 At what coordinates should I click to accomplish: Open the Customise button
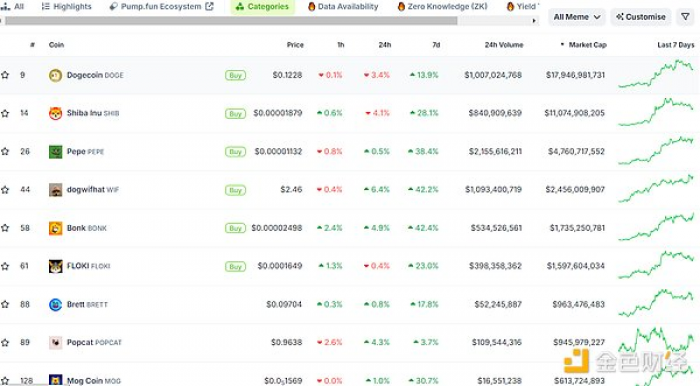point(641,17)
